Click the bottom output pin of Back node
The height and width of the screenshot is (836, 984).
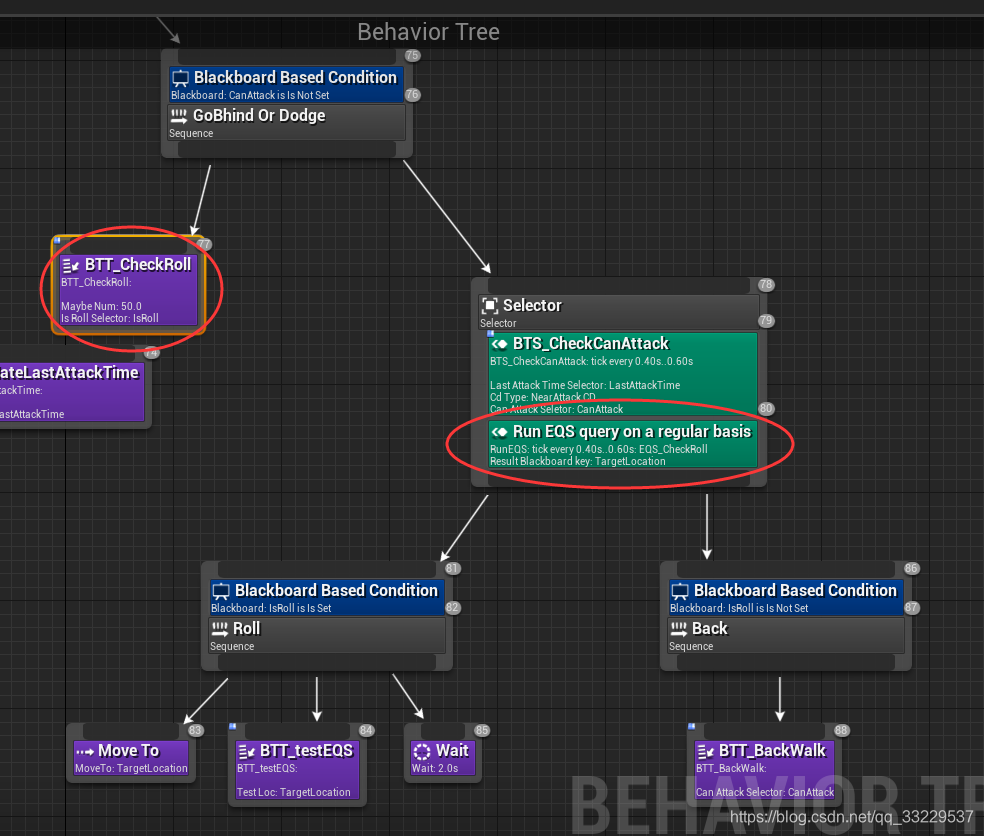(x=786, y=663)
